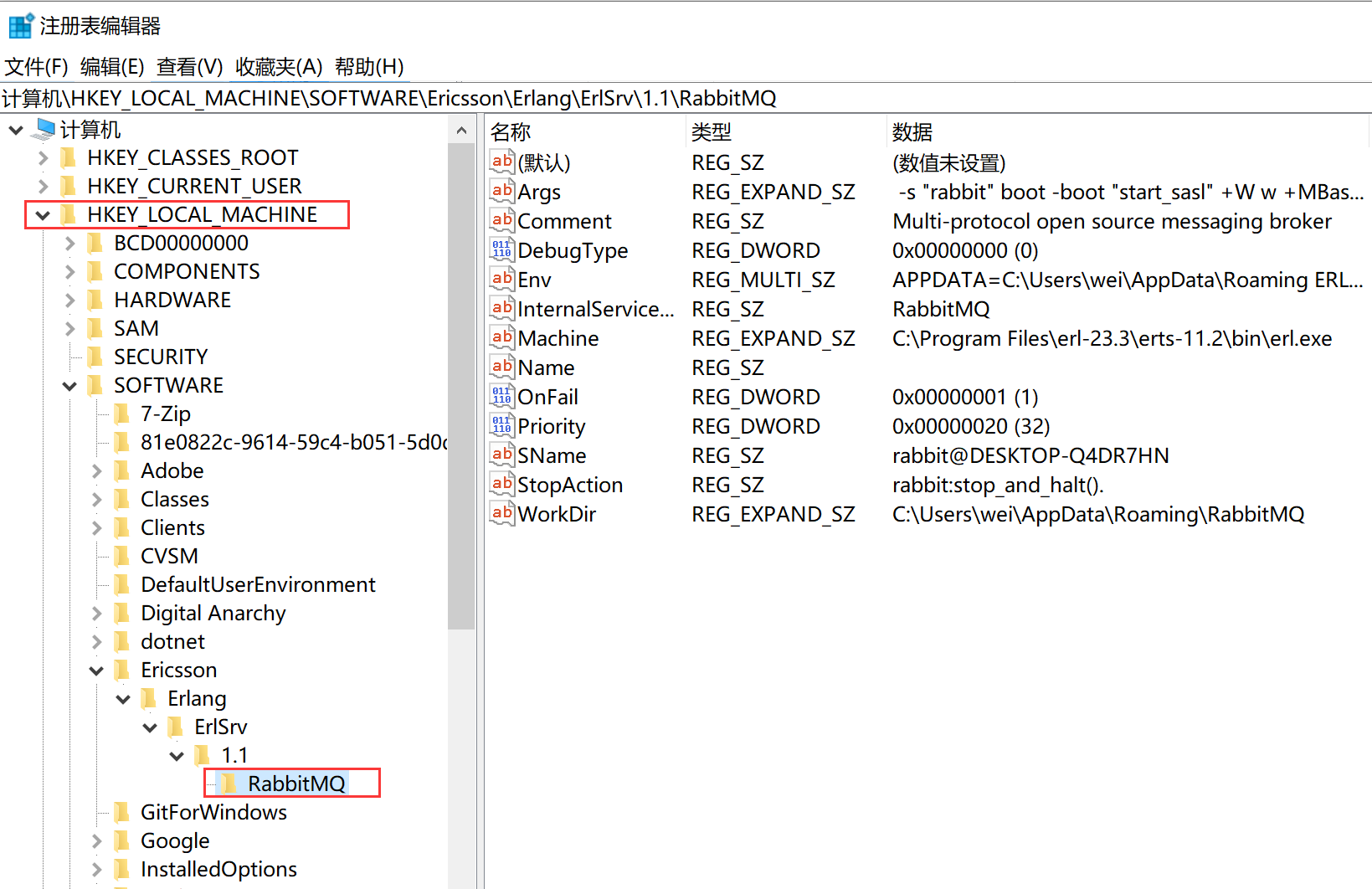Select the Clients key
Image resolution: width=1372 pixels, height=889 pixels.
pyautogui.click(x=172, y=527)
